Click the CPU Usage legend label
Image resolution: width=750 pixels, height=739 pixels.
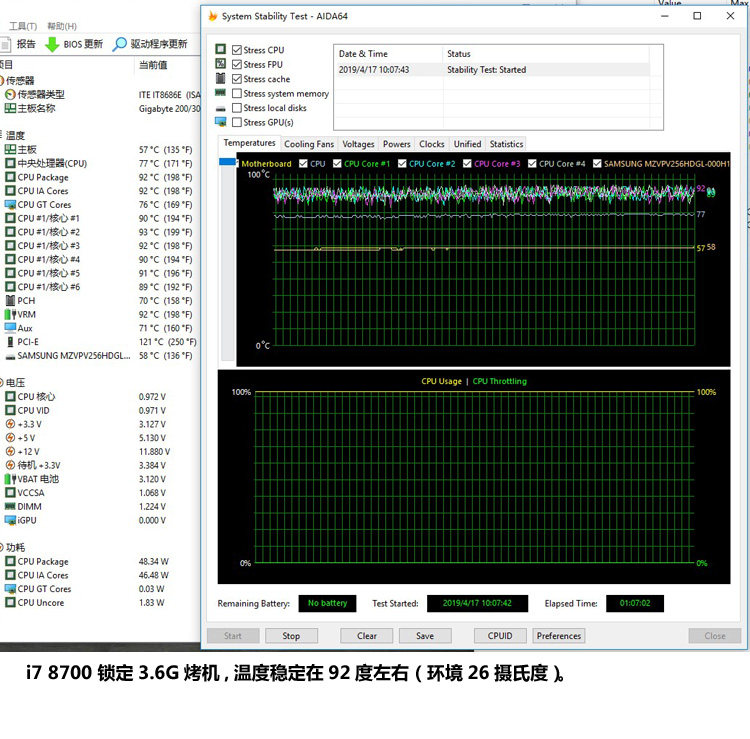click(x=441, y=381)
